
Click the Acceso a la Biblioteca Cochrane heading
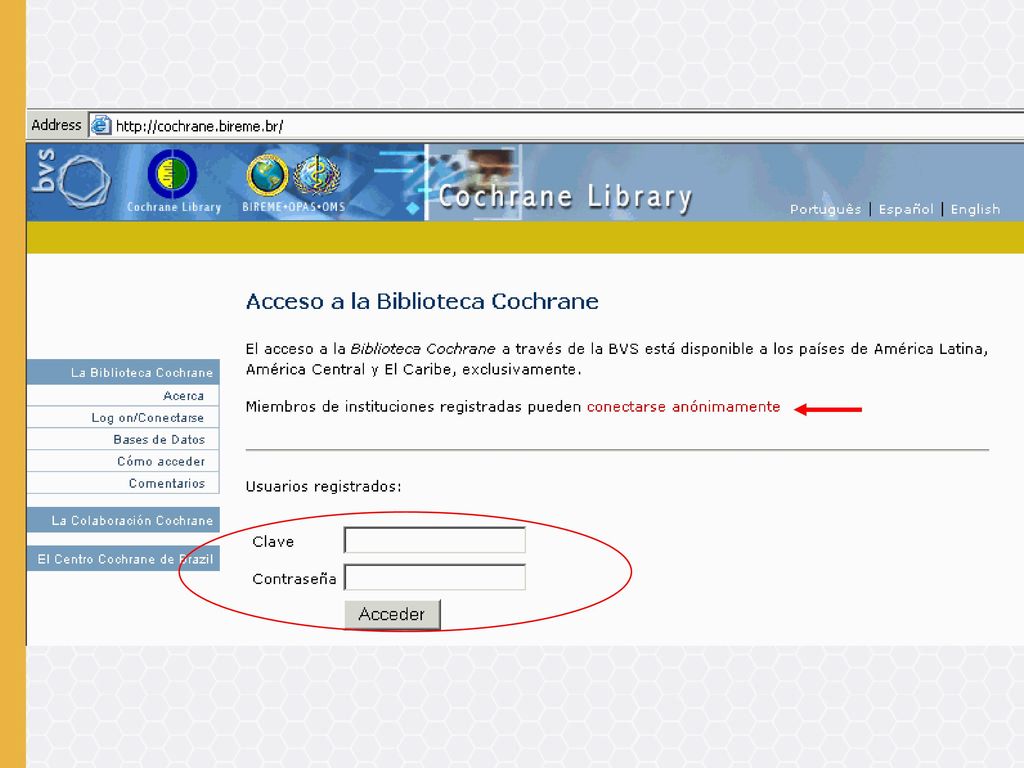click(x=422, y=301)
